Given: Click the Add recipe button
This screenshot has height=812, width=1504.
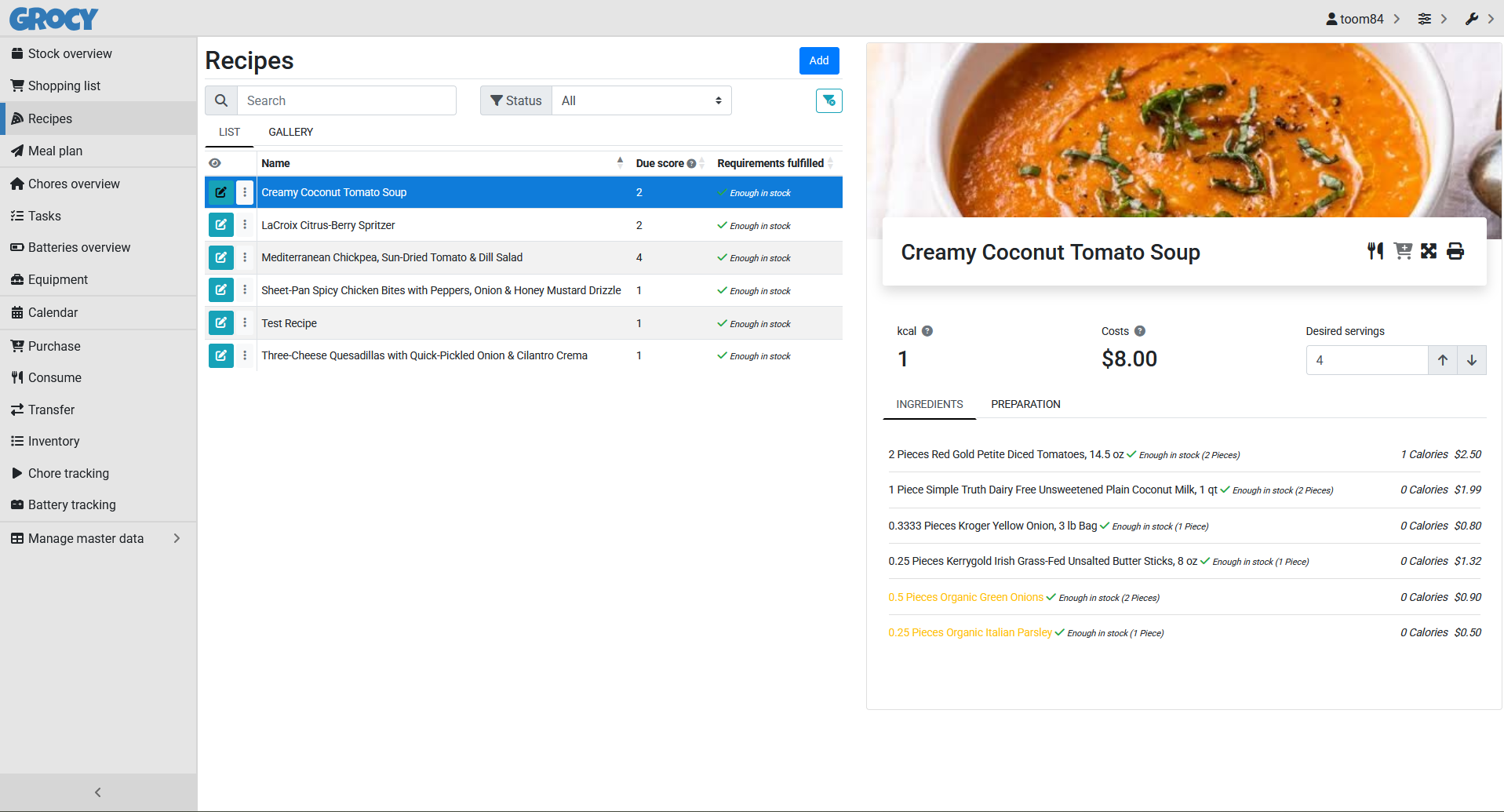Looking at the screenshot, I should coord(819,60).
